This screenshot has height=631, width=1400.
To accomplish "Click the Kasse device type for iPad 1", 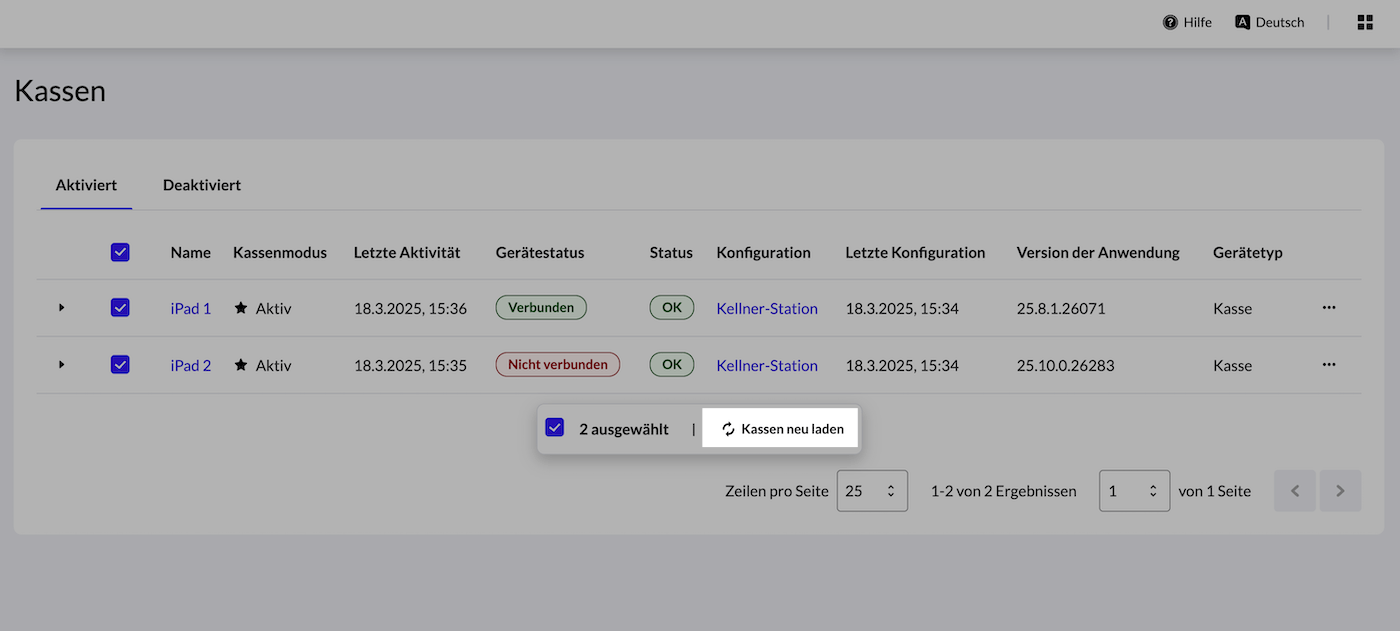I will [1232, 308].
